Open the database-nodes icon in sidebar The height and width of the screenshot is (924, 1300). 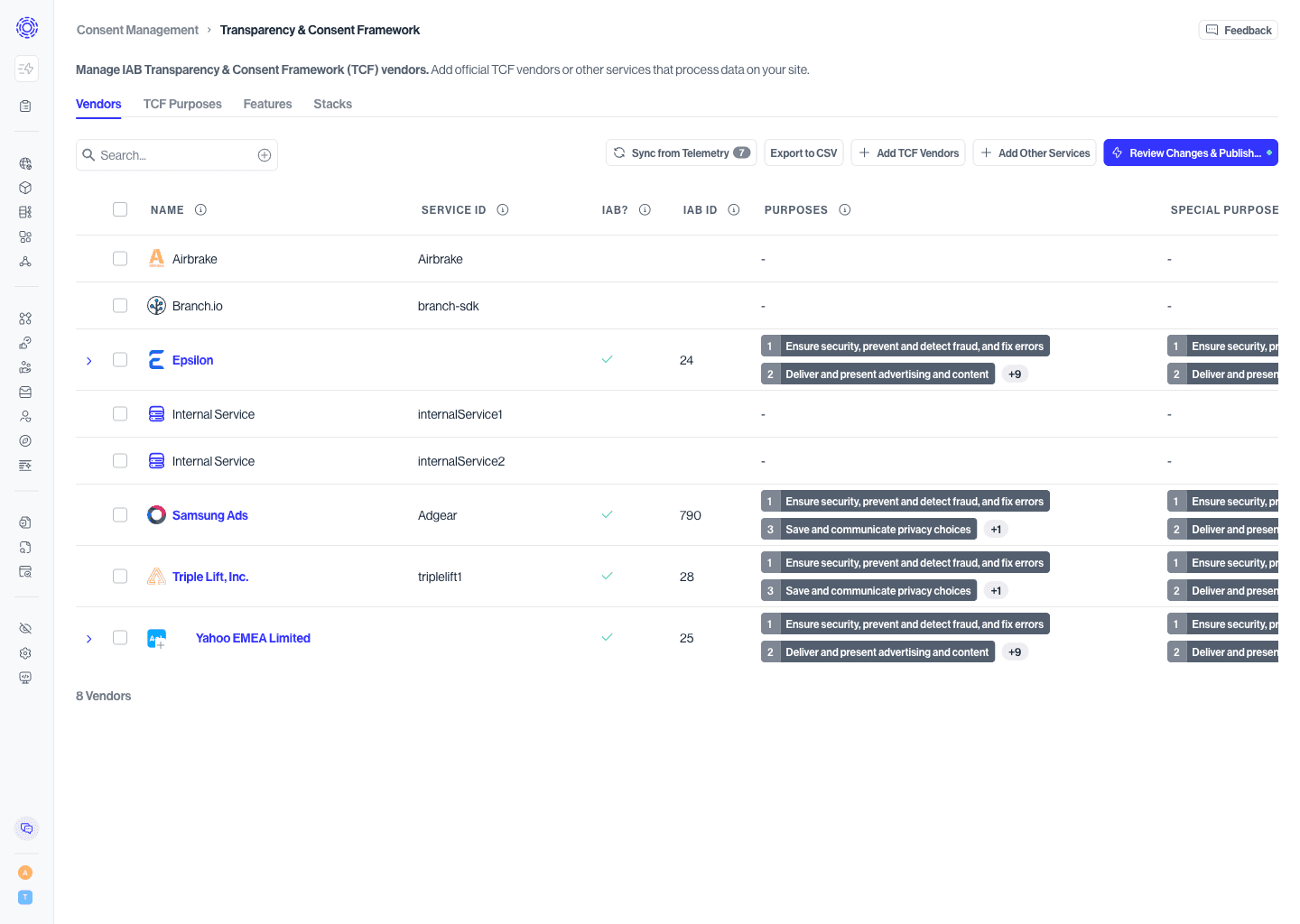25,212
